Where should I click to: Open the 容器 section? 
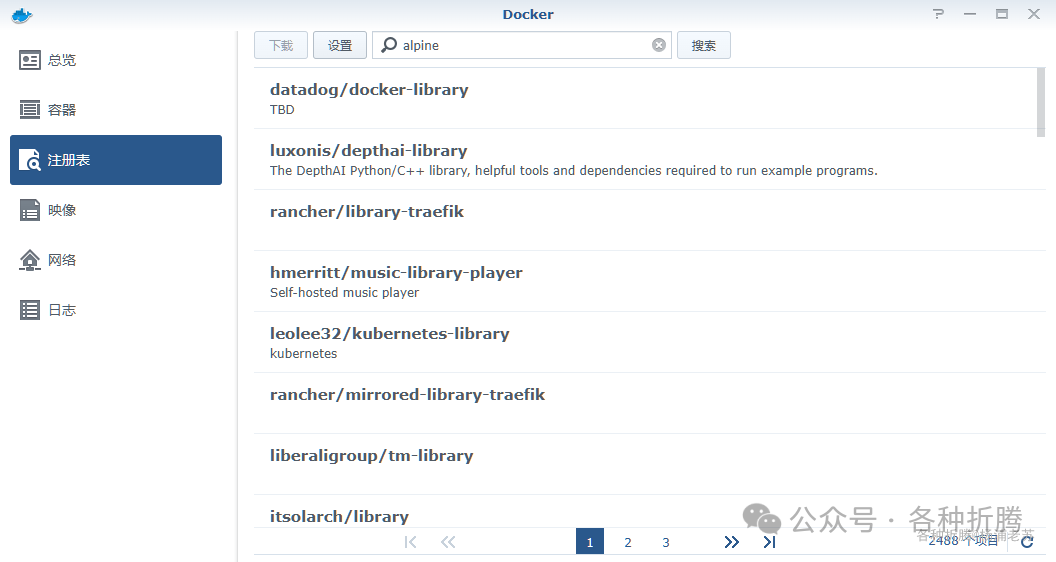(x=116, y=110)
